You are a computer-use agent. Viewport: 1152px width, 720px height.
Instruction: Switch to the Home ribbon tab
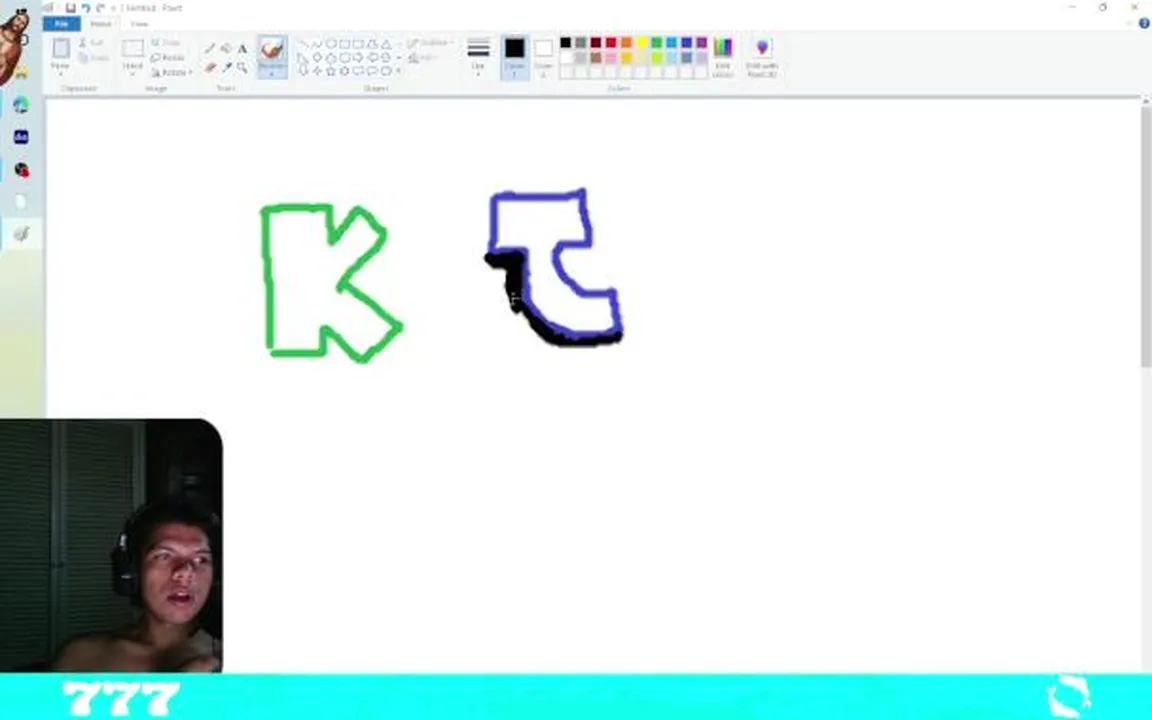101,24
